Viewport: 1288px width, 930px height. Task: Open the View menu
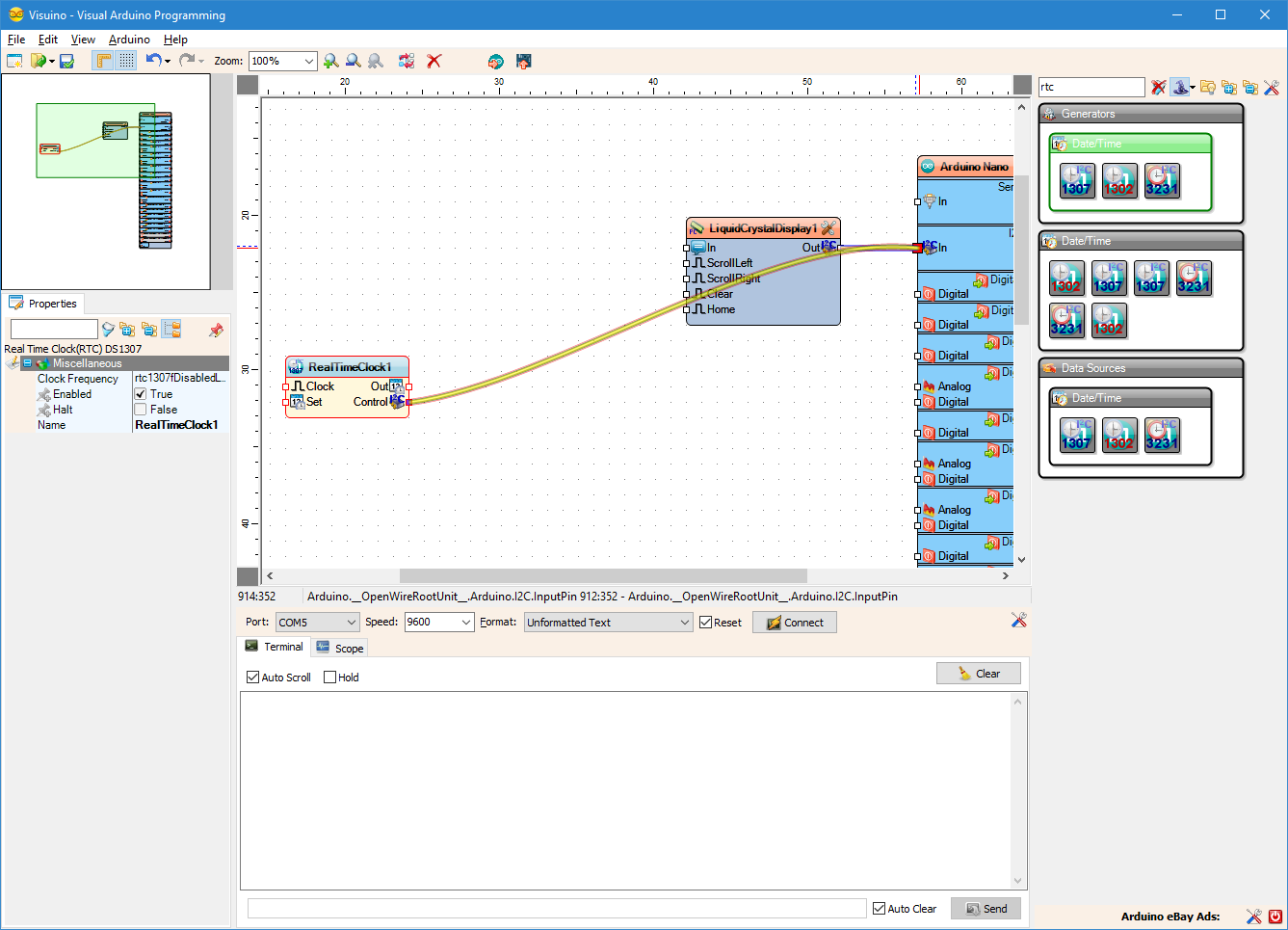(x=83, y=40)
